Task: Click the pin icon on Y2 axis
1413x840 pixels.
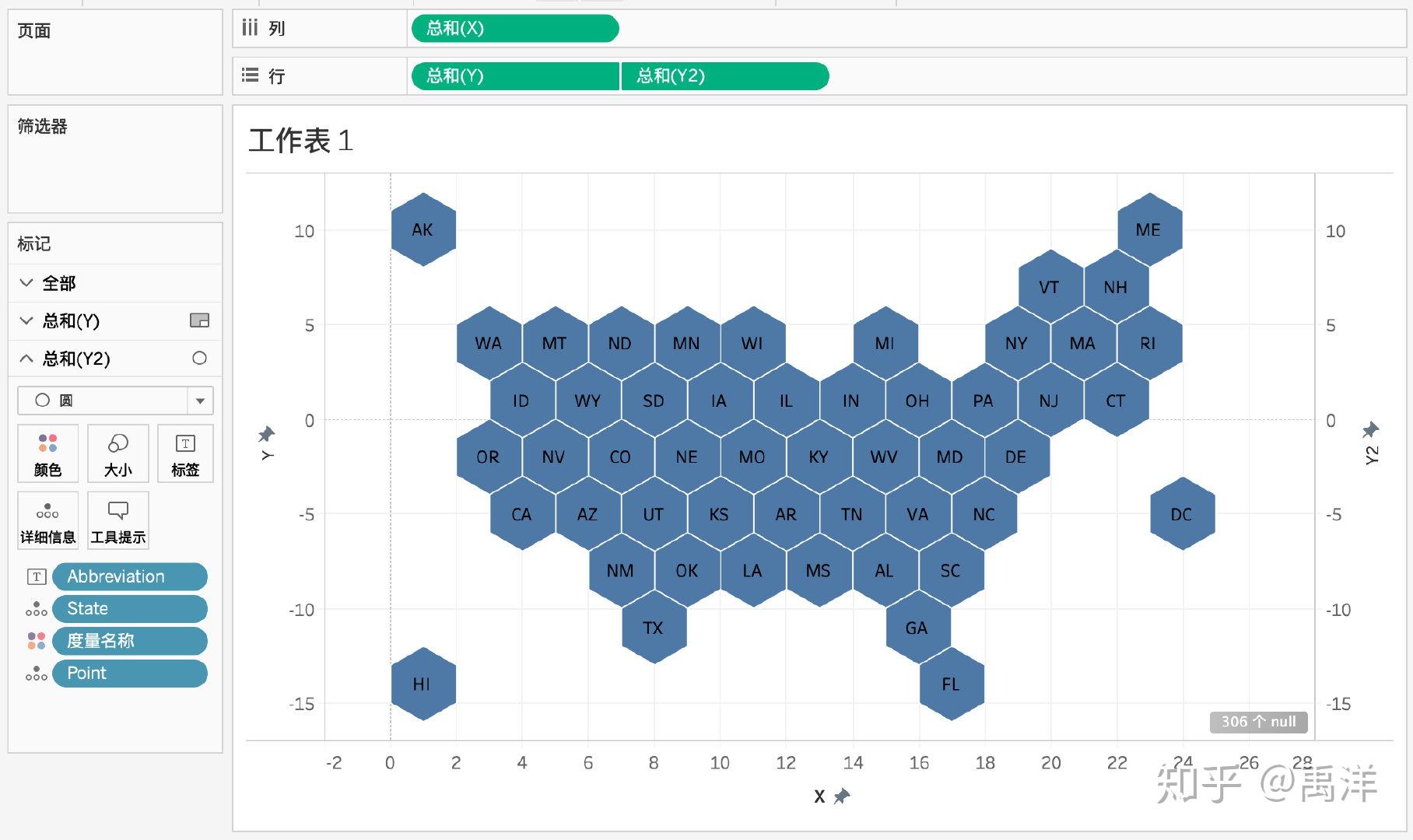Action: [1370, 429]
